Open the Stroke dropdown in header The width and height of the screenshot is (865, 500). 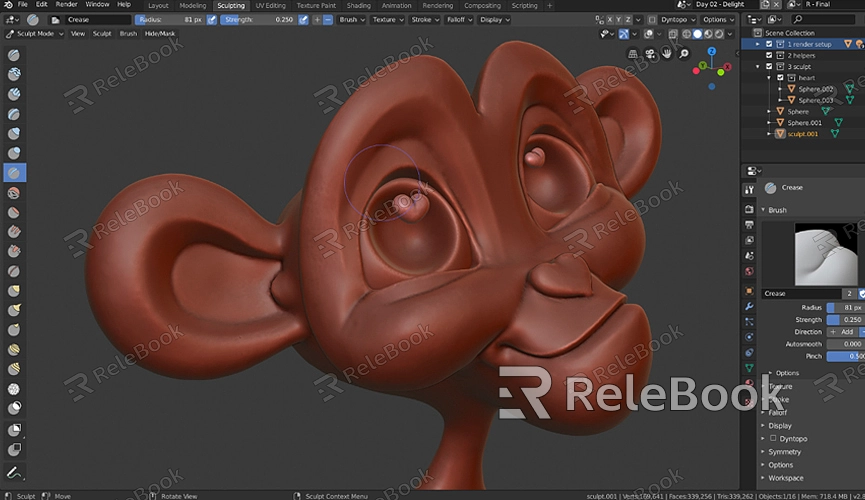[x=425, y=20]
